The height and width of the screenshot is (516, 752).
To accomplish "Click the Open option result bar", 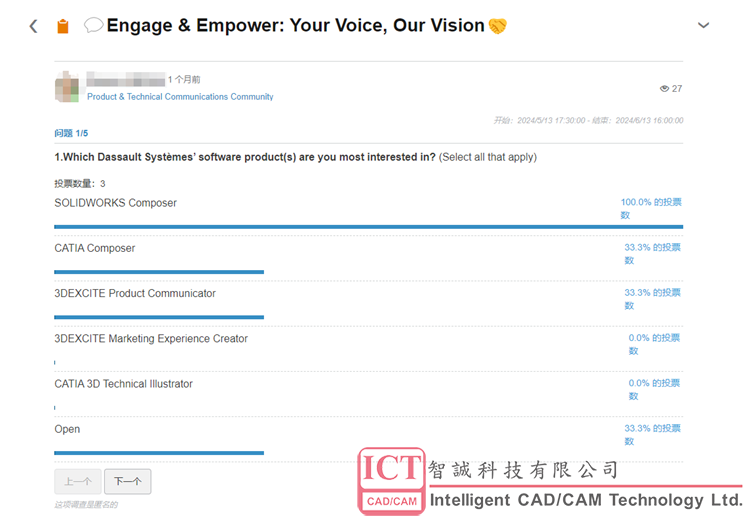I will click(159, 452).
